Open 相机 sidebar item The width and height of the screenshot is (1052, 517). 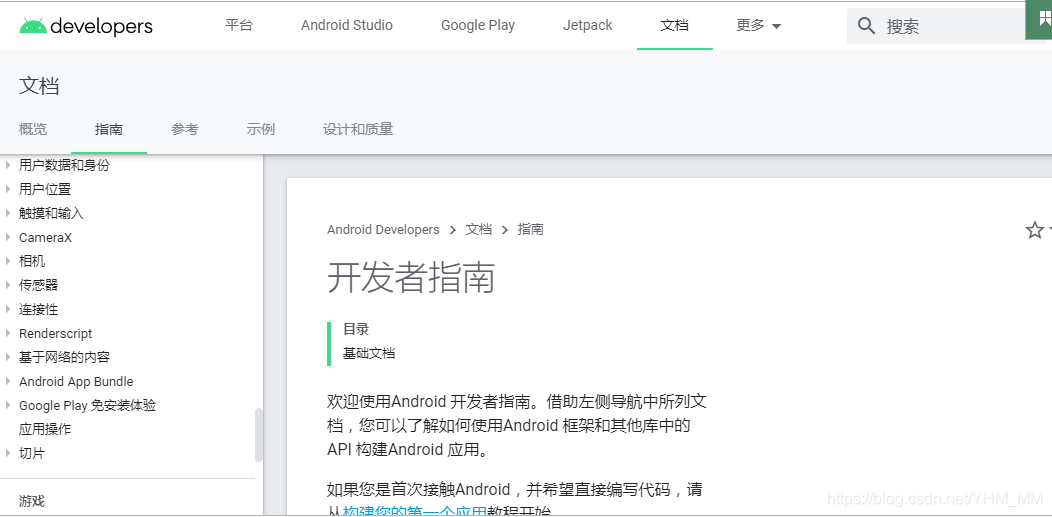tap(32, 261)
